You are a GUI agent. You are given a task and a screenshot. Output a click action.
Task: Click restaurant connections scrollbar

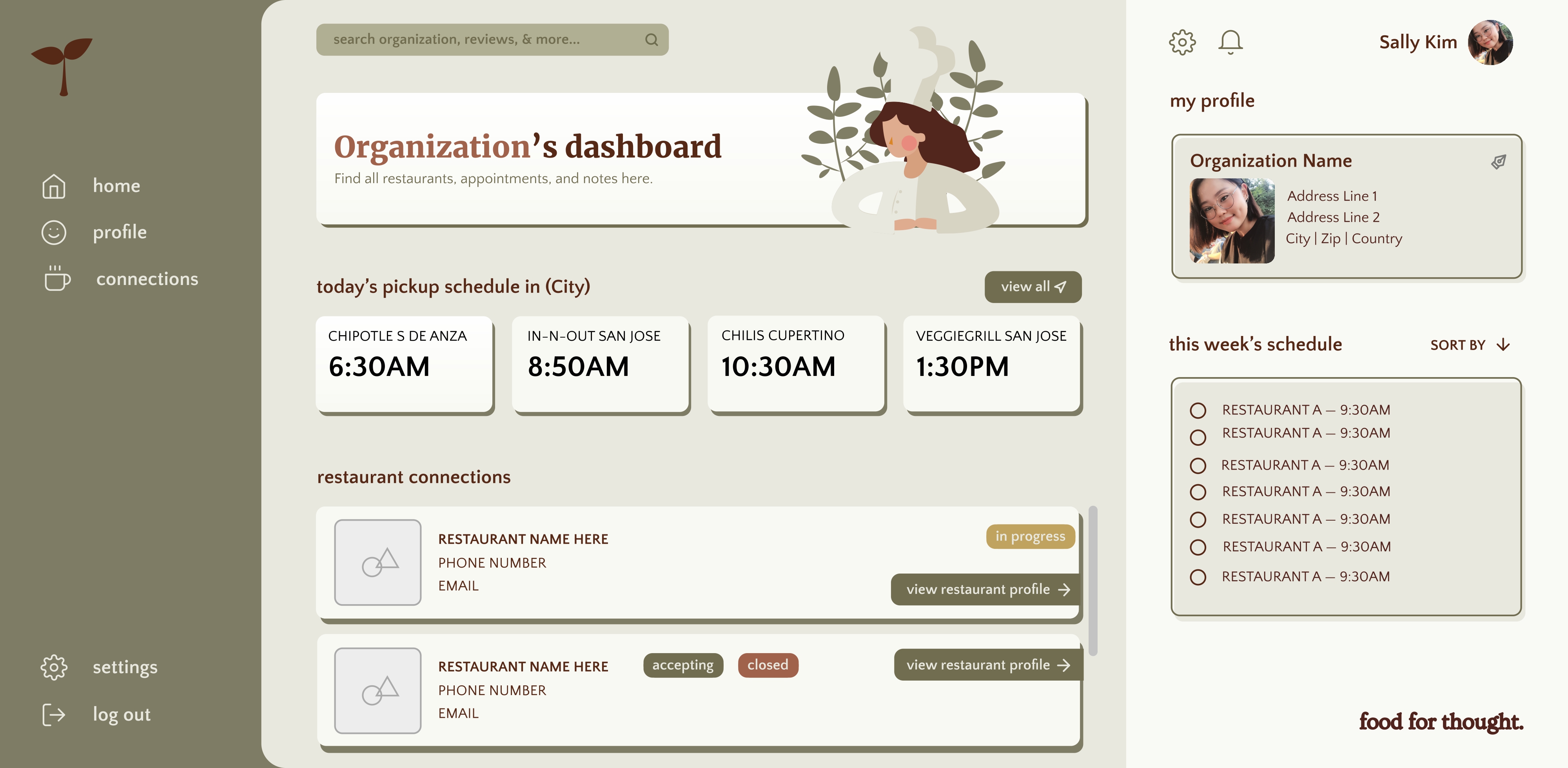coord(1093,581)
